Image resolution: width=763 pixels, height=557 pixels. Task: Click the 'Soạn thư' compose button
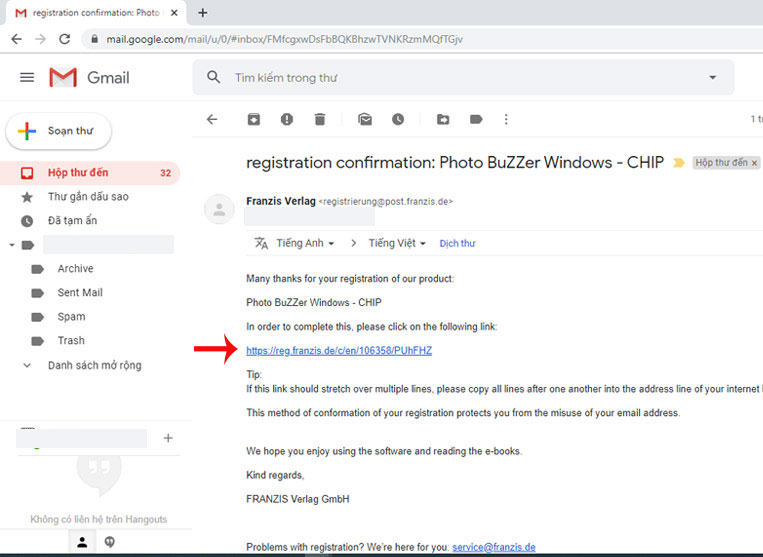58,131
